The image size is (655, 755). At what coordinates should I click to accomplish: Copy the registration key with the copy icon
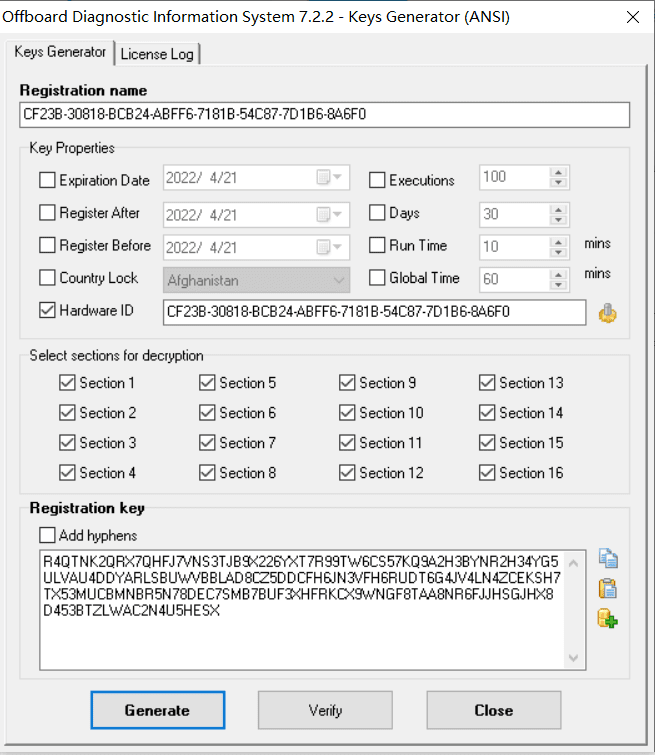click(x=607, y=560)
